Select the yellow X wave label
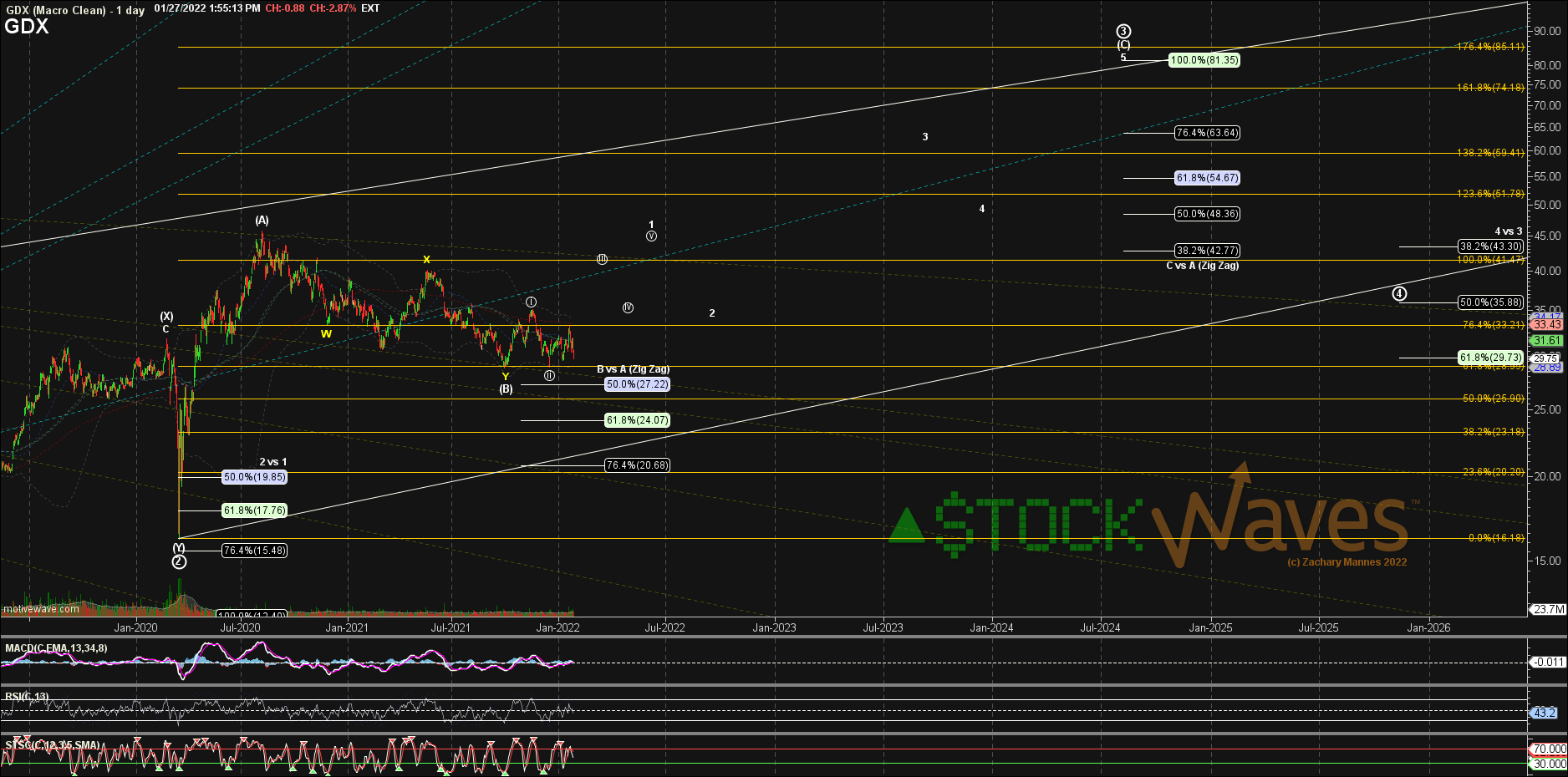This screenshot has width=1568, height=777. click(426, 260)
